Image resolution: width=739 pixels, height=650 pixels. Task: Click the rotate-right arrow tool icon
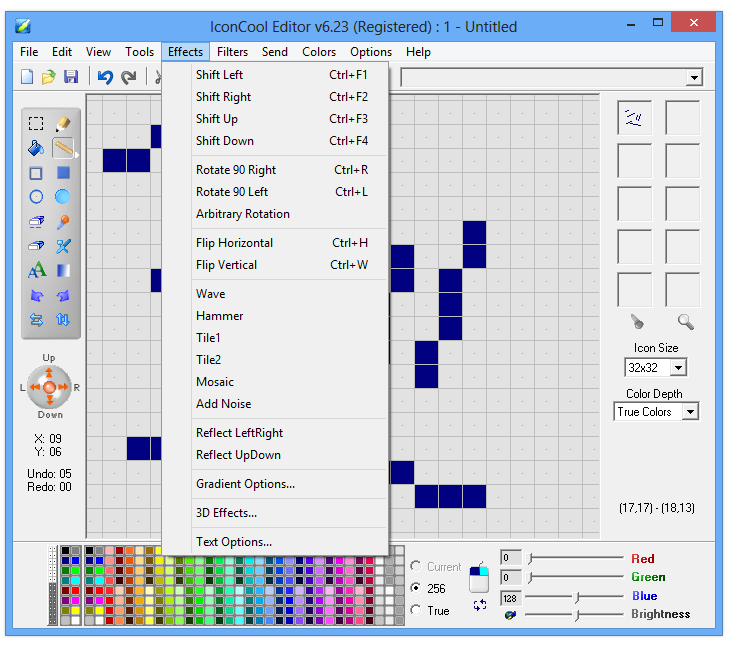[63, 296]
